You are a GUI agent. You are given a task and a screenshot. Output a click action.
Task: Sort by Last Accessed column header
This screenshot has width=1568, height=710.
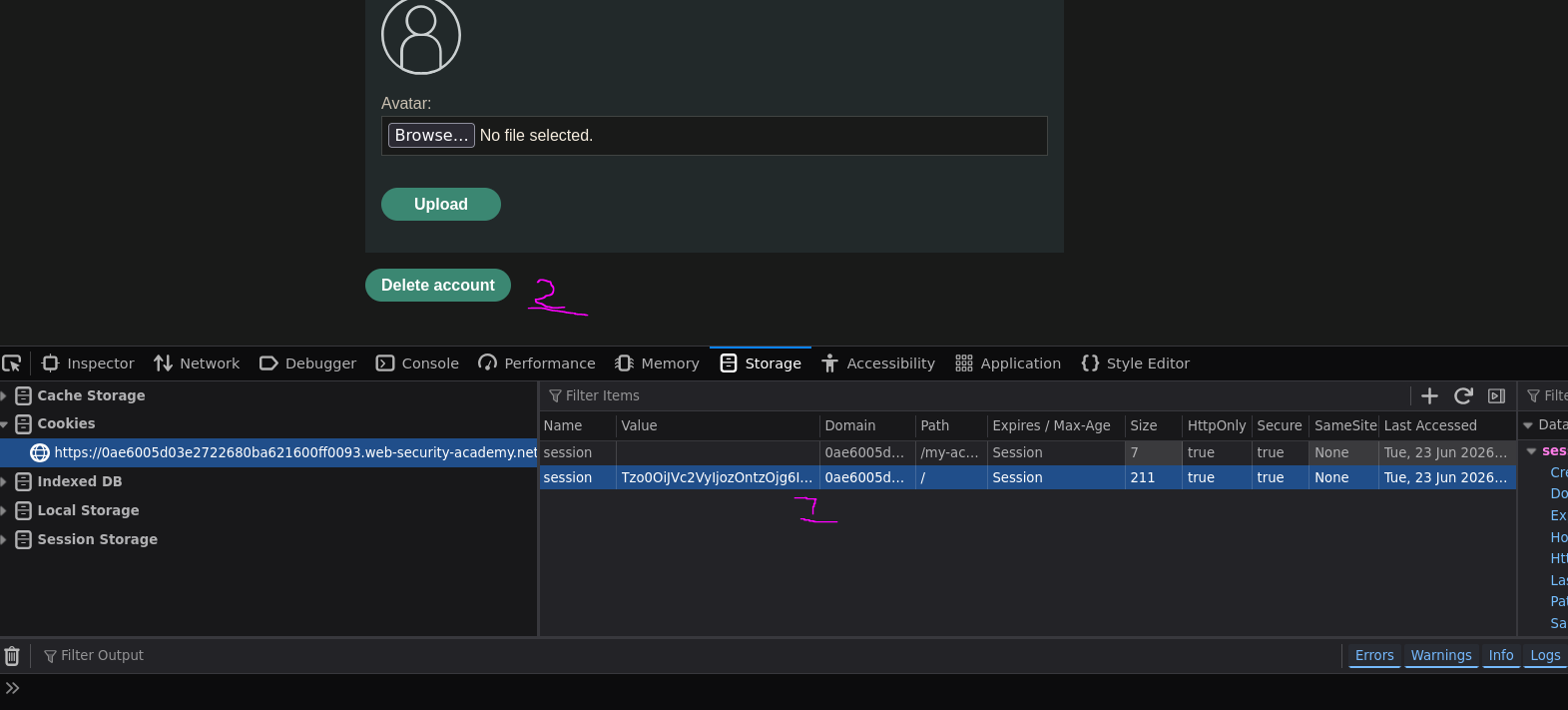click(x=1447, y=425)
